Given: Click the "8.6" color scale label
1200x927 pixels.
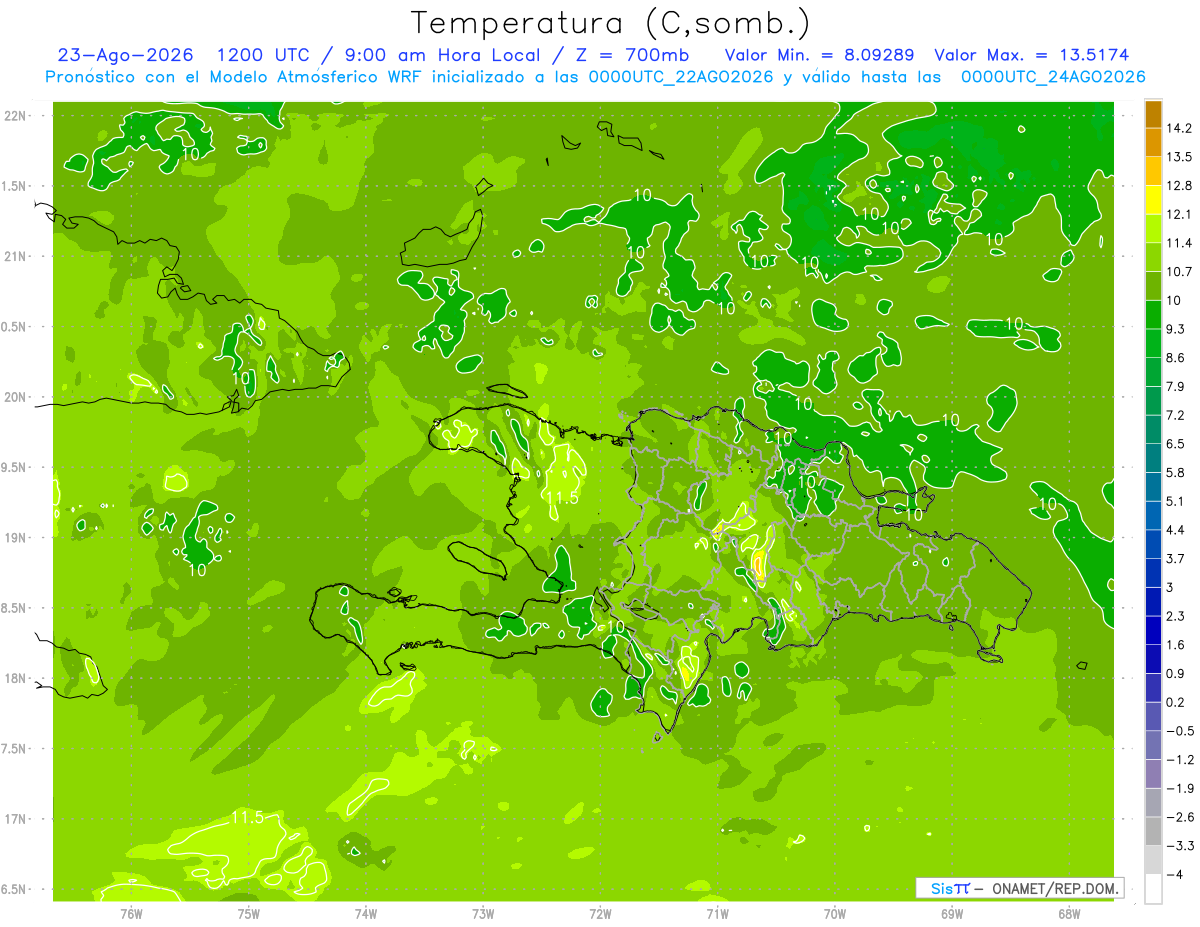Looking at the screenshot, I should (x=1176, y=357).
